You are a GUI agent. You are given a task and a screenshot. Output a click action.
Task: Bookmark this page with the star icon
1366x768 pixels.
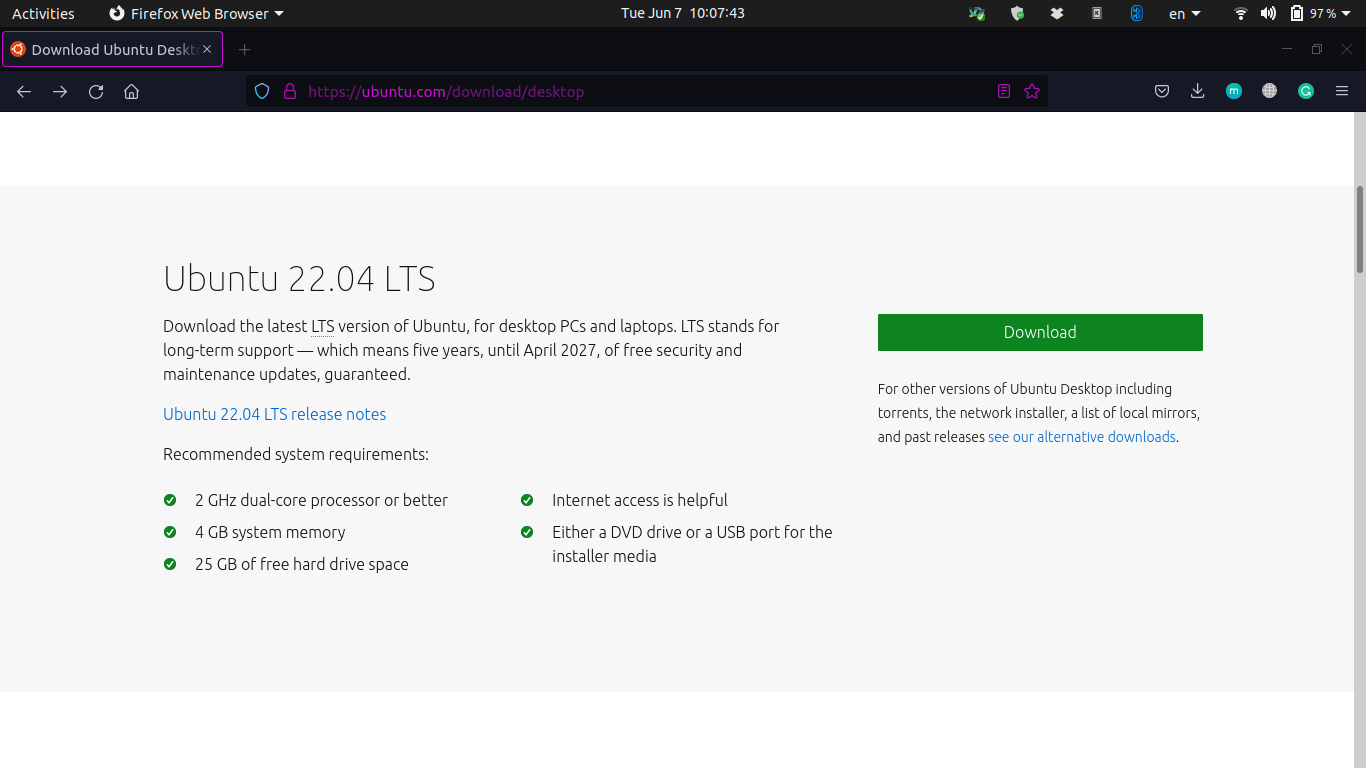click(1032, 90)
